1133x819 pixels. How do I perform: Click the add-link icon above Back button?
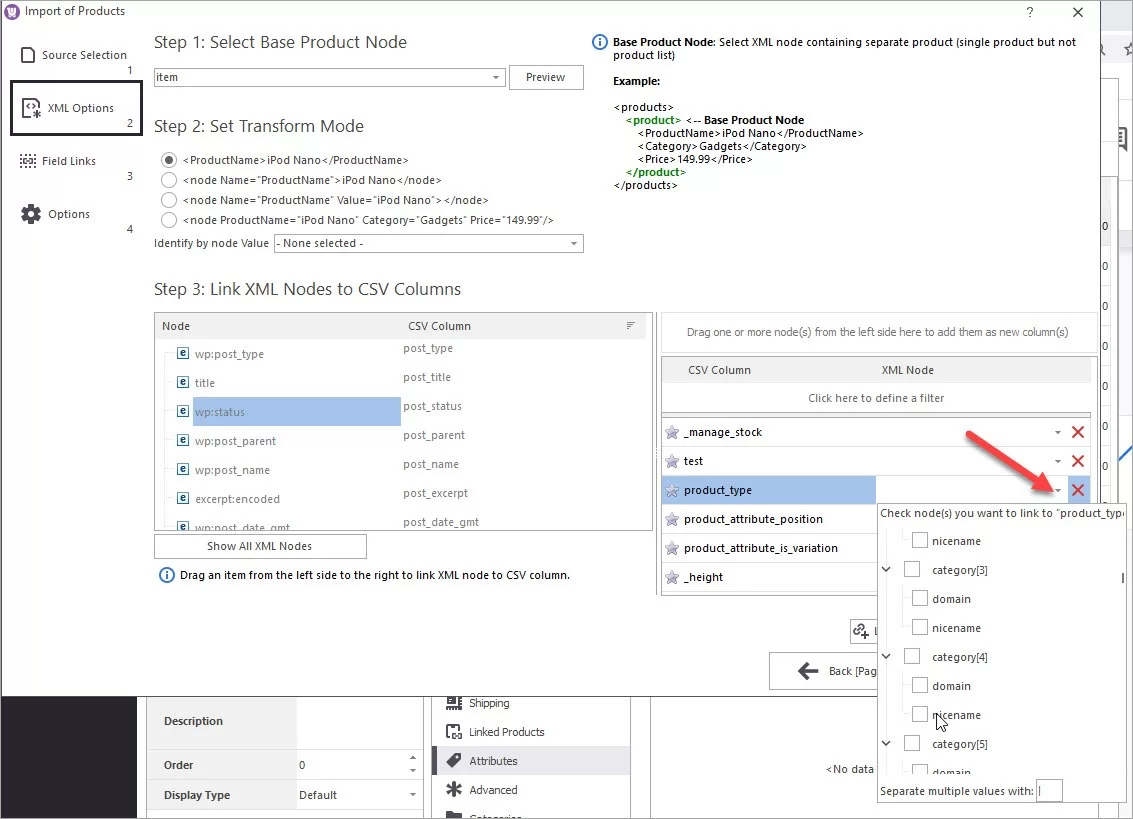tap(862, 631)
